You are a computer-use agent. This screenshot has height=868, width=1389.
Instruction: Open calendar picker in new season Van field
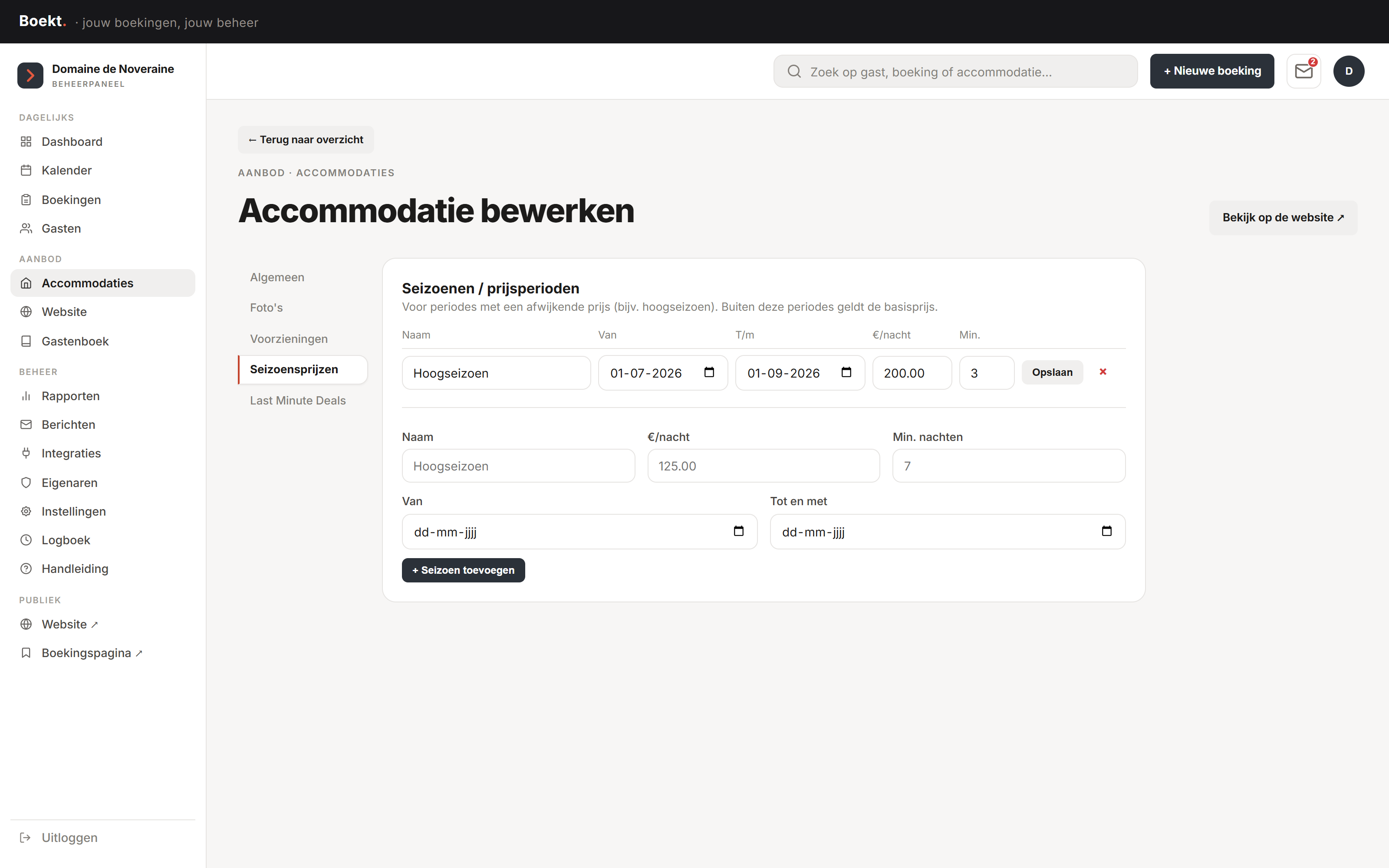739,531
